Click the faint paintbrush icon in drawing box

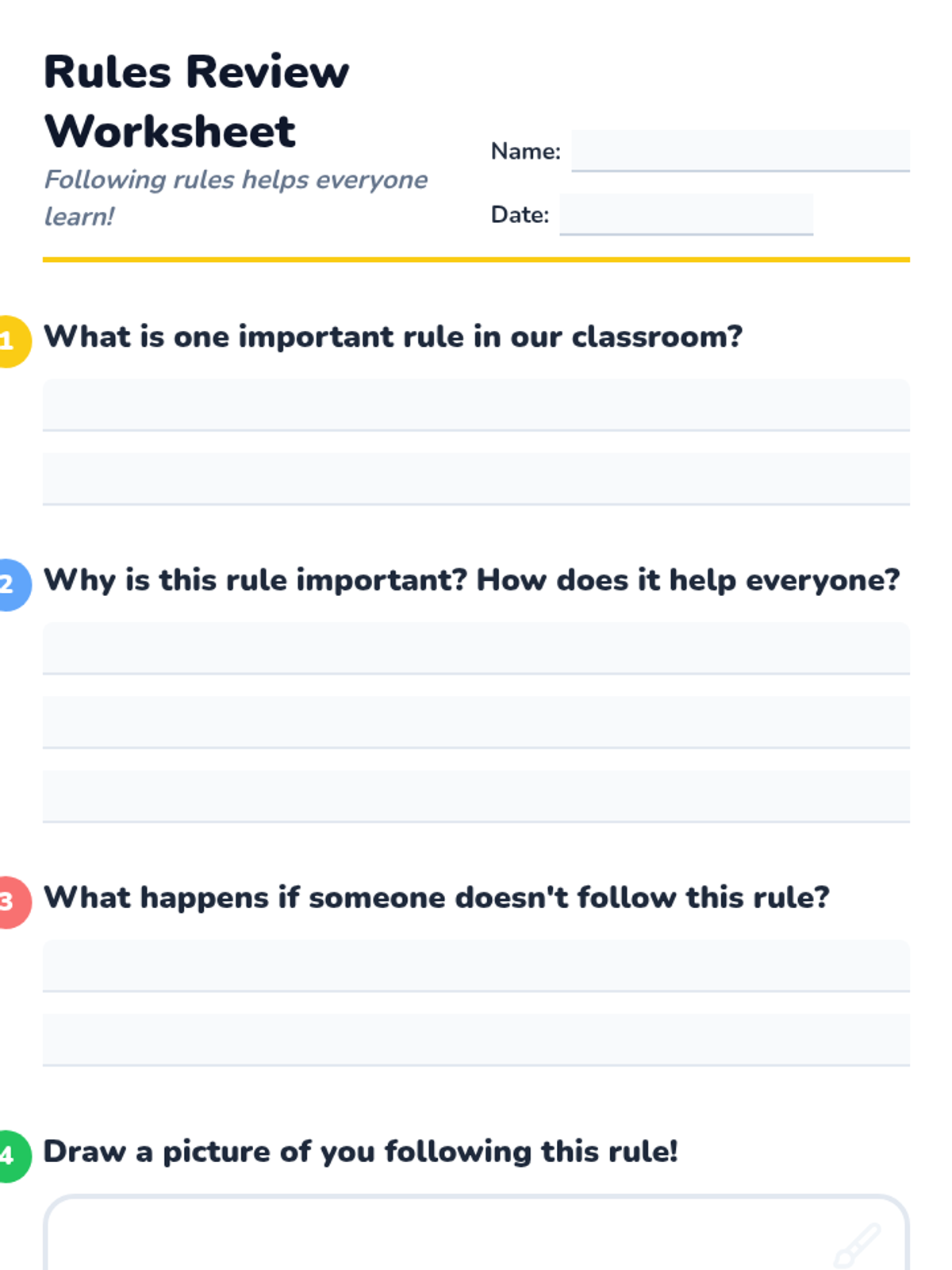click(857, 1245)
